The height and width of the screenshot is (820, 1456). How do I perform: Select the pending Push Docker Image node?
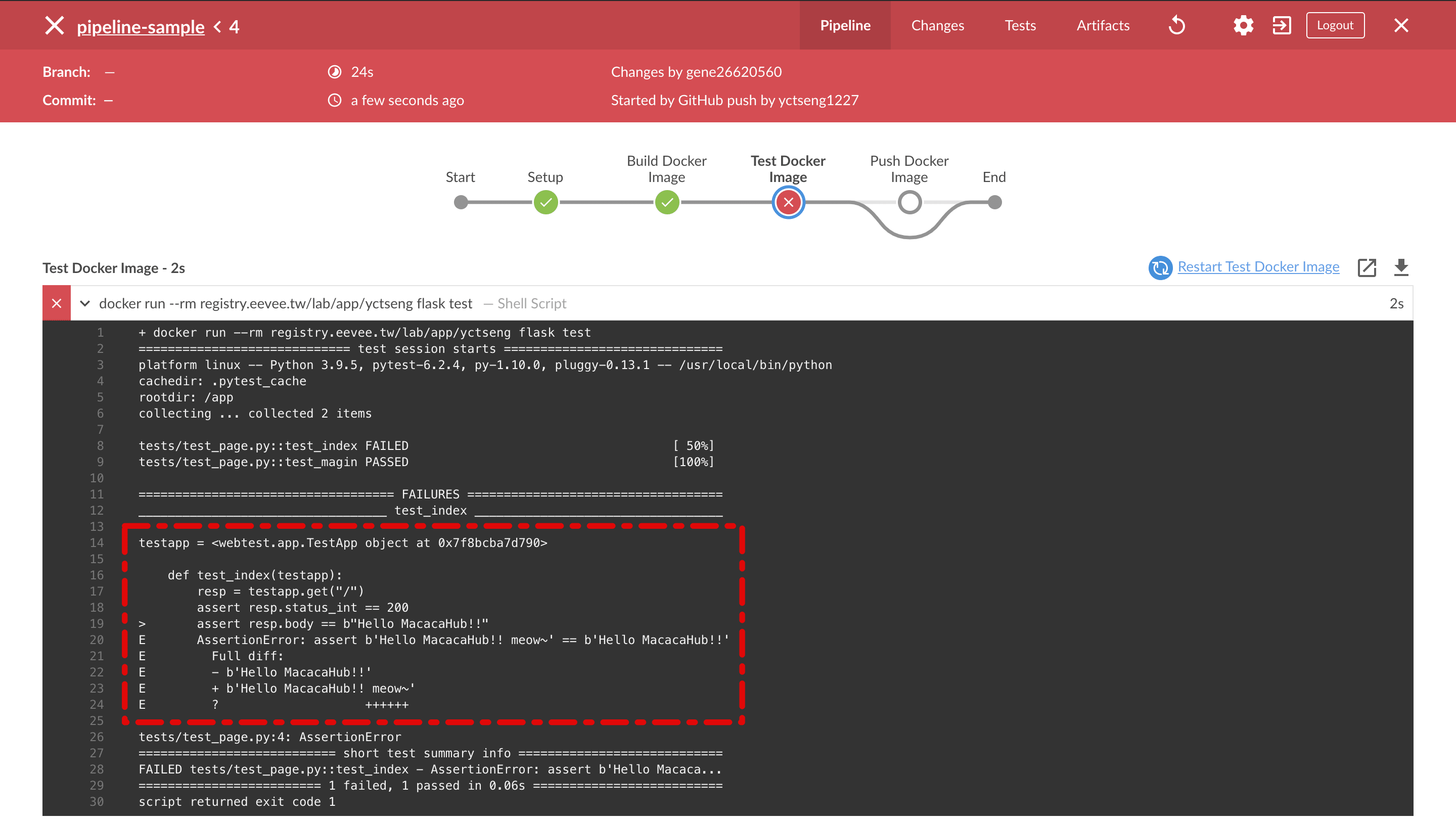click(909, 202)
